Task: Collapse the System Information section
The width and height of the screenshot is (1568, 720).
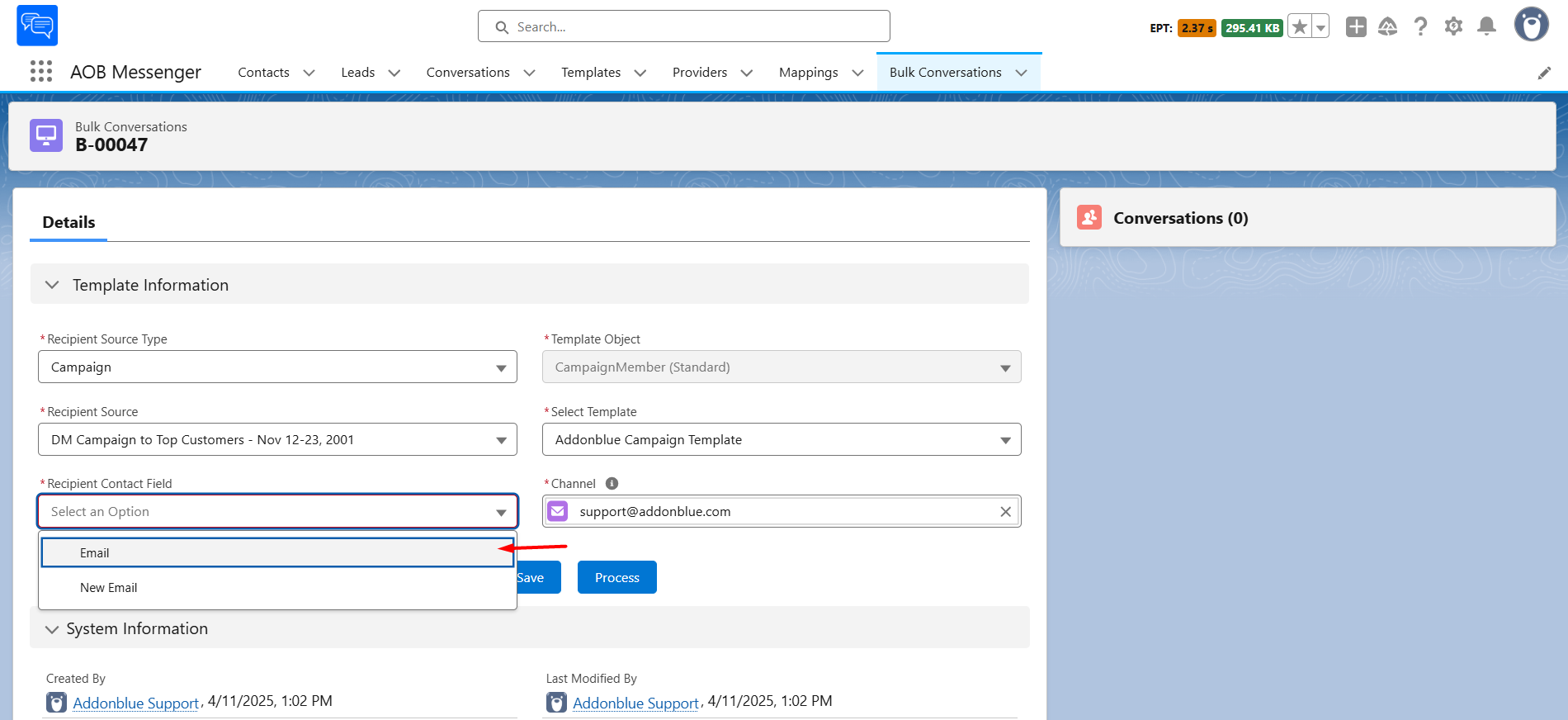Action: click(x=52, y=629)
